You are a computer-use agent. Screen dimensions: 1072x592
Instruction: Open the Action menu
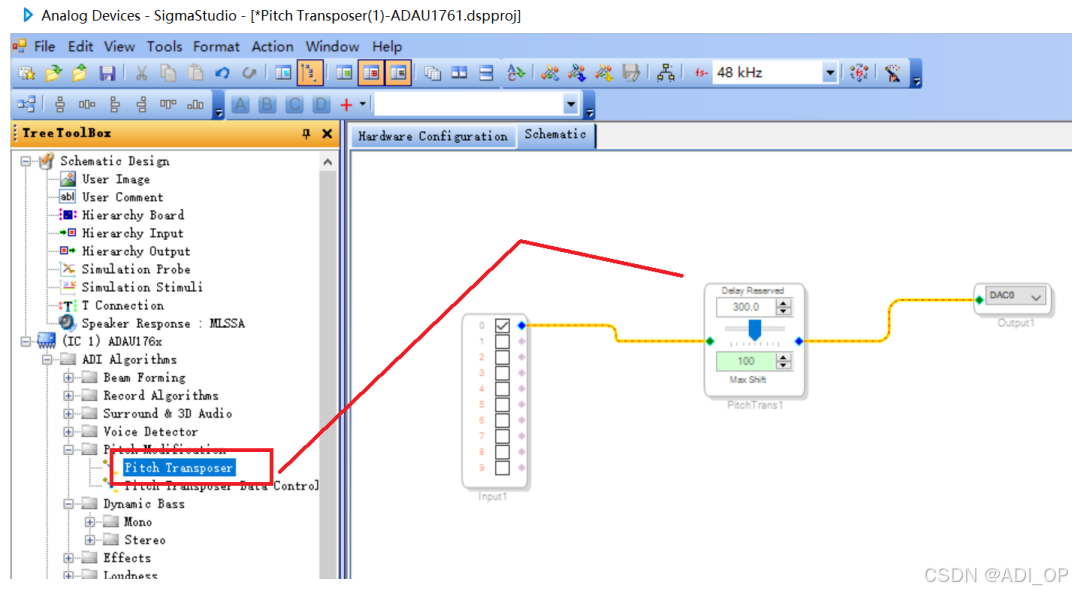click(x=272, y=46)
